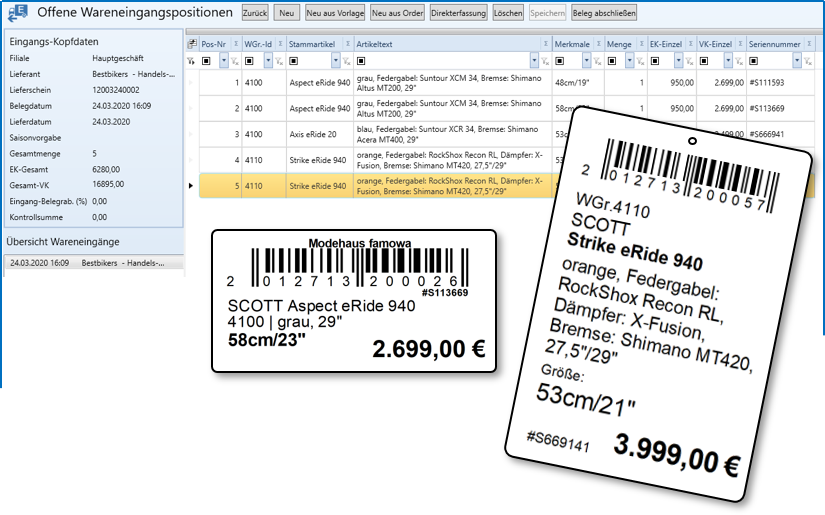The width and height of the screenshot is (825, 515).
Task: Click the Lieferschein value 12003240002
Action: tap(116, 90)
